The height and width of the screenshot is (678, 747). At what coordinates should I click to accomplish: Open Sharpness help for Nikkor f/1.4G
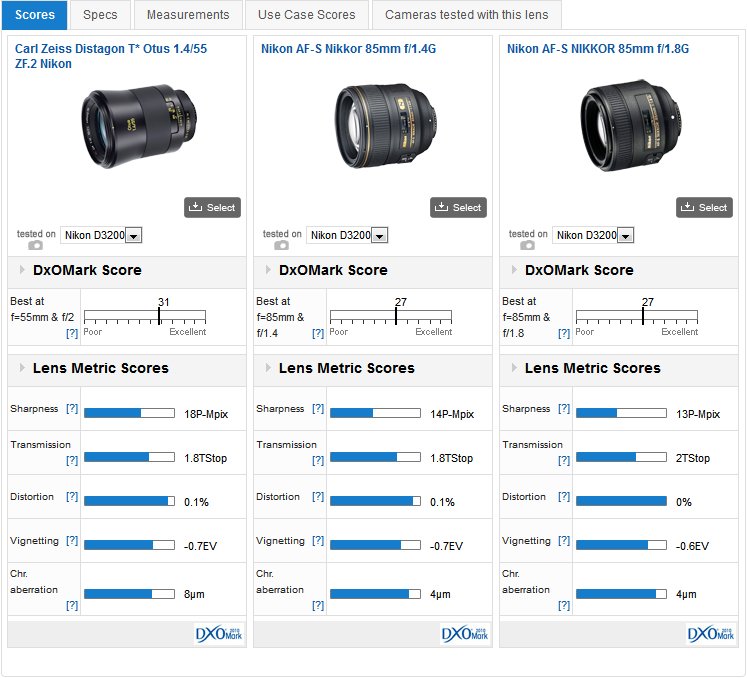[318, 408]
